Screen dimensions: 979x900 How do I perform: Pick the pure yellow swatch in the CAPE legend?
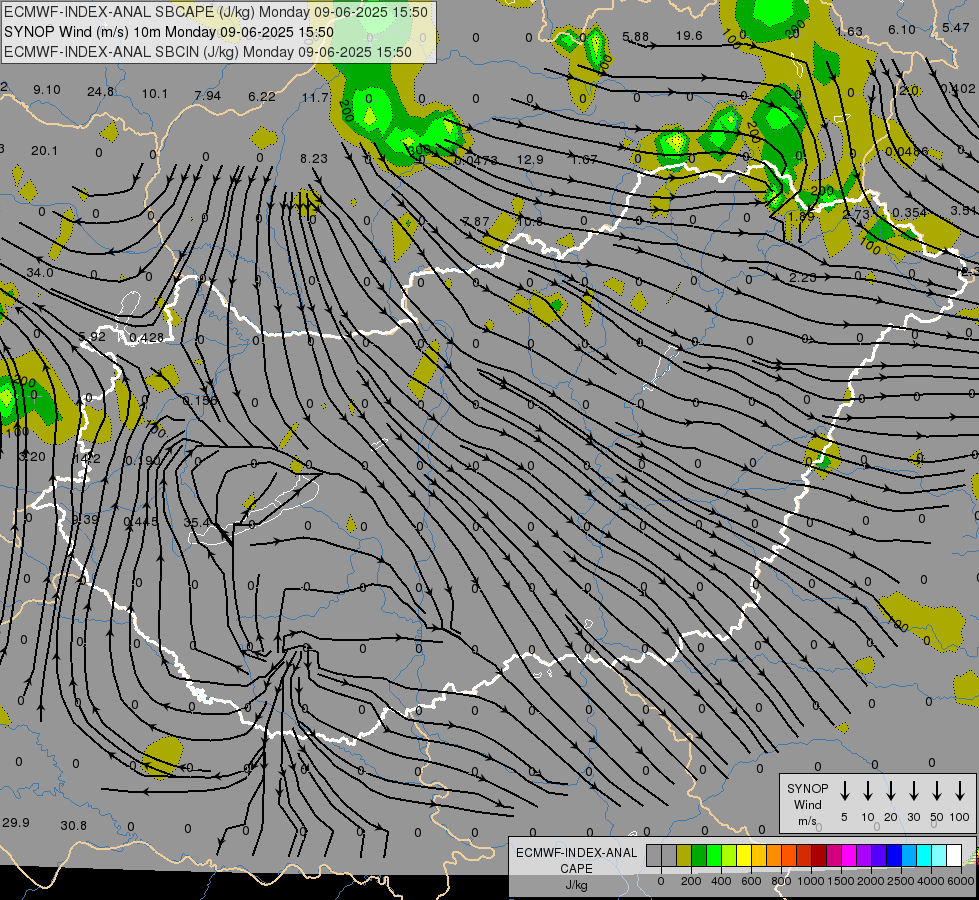[744, 856]
